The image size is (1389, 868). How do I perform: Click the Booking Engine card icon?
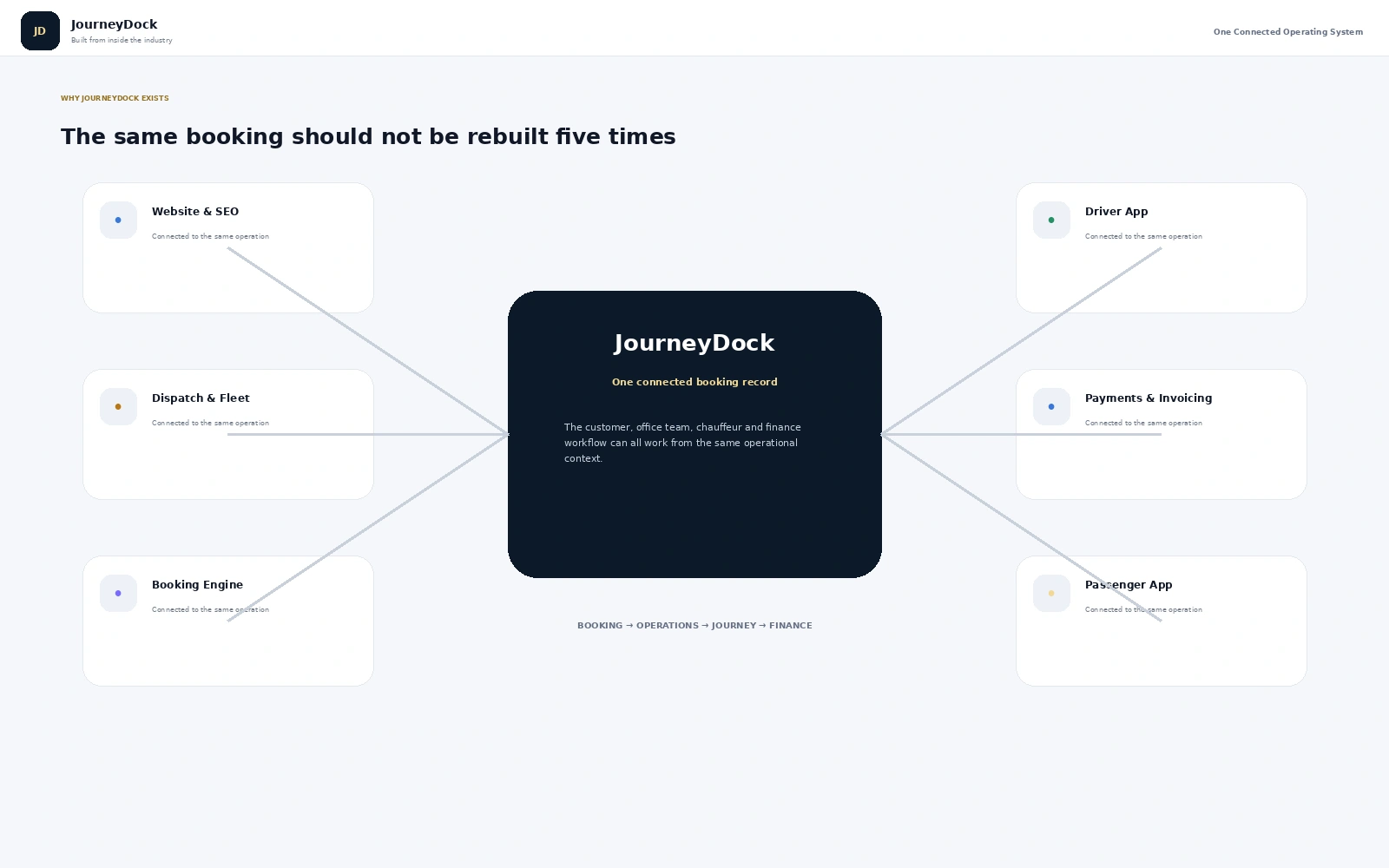pos(118,594)
